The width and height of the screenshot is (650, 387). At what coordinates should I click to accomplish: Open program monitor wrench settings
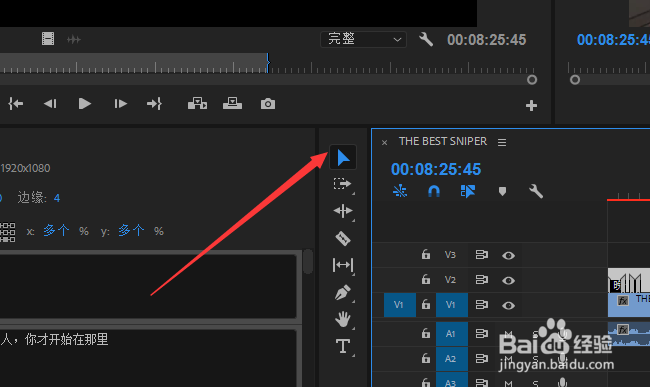tap(426, 39)
